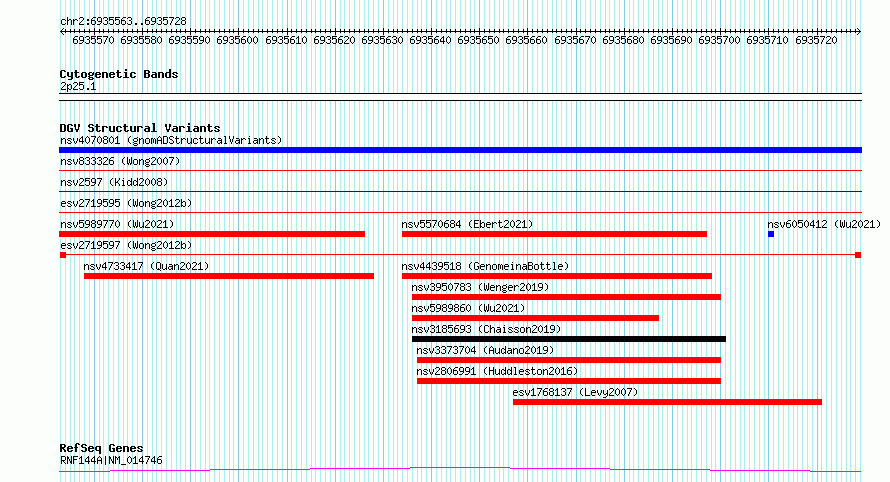Select the red nsv3950783 variant bar
The width and height of the screenshot is (890, 482).
point(566,297)
